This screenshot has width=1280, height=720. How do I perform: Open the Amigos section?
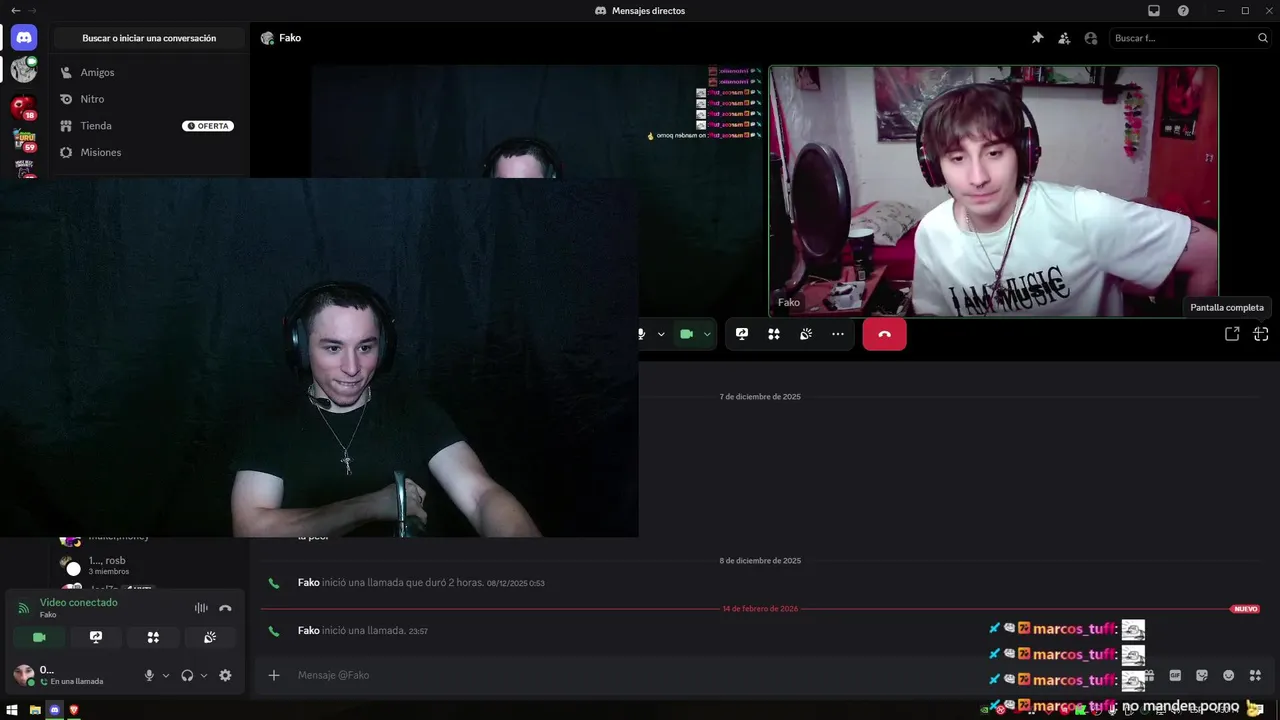(148, 72)
